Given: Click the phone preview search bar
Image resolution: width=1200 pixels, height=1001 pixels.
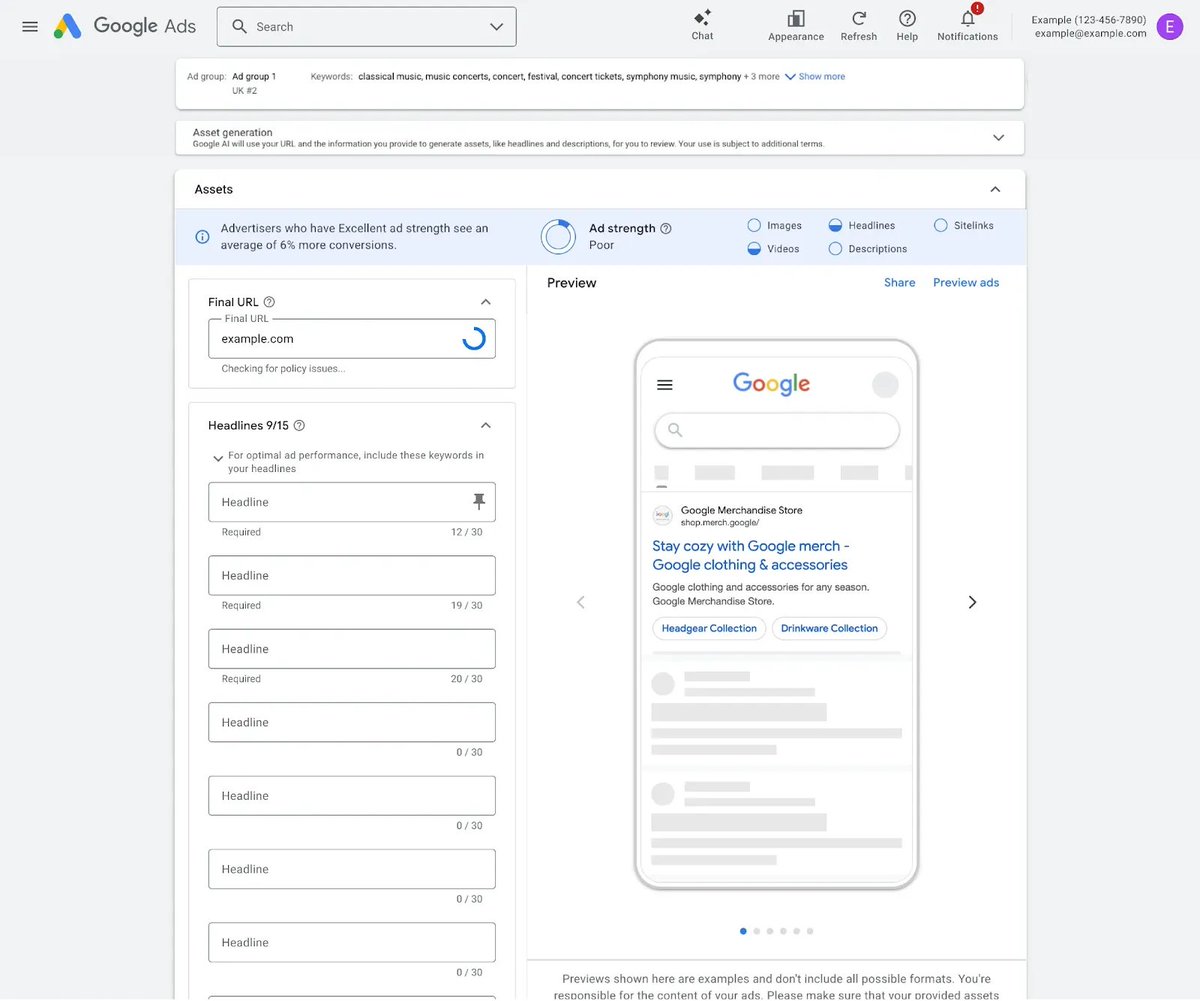Looking at the screenshot, I should pyautogui.click(x=777, y=430).
